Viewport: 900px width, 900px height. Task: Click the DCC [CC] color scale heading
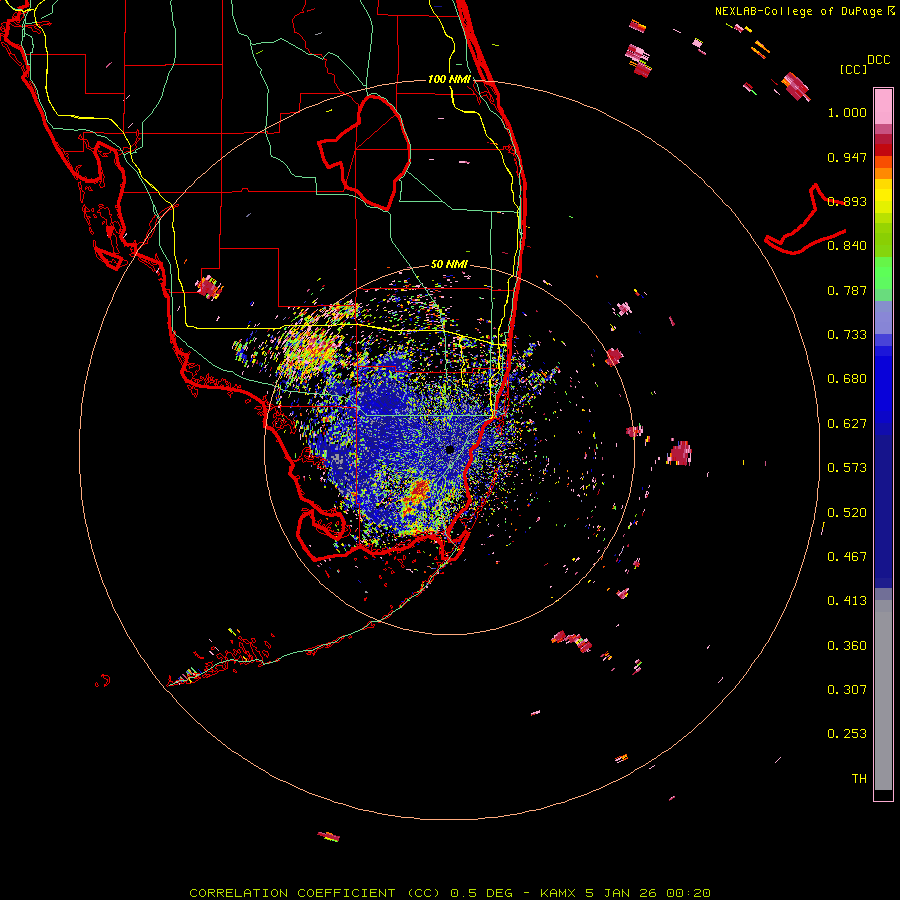tap(864, 64)
